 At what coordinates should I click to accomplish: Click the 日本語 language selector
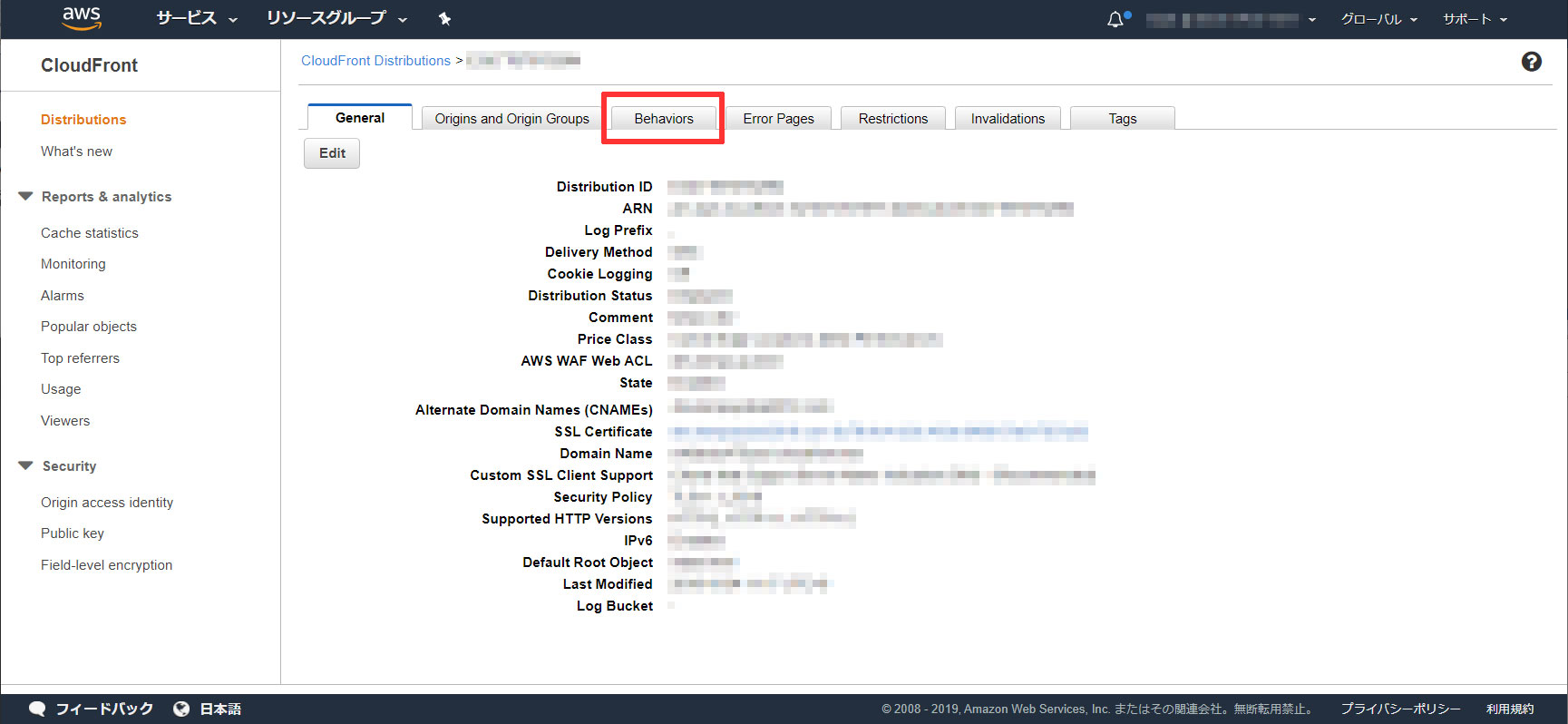point(220,709)
